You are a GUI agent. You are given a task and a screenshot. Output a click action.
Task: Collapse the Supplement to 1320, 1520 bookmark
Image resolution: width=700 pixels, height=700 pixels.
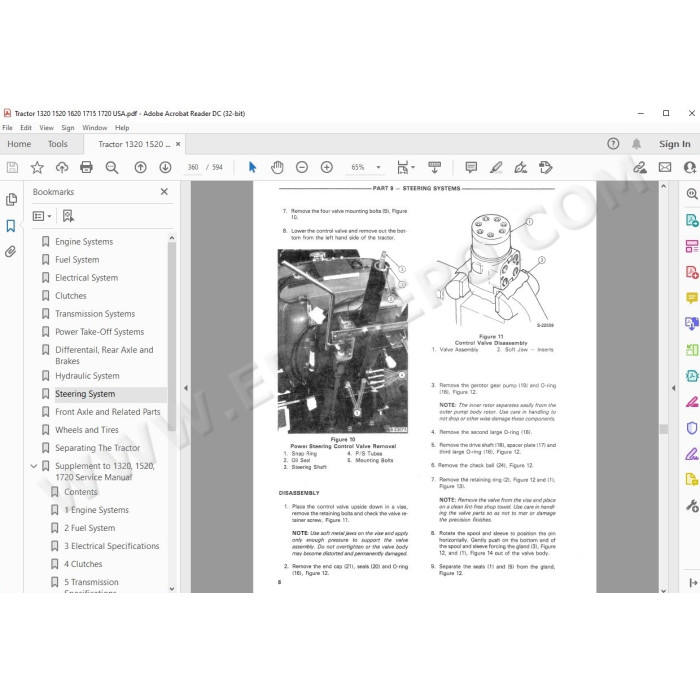point(33,466)
